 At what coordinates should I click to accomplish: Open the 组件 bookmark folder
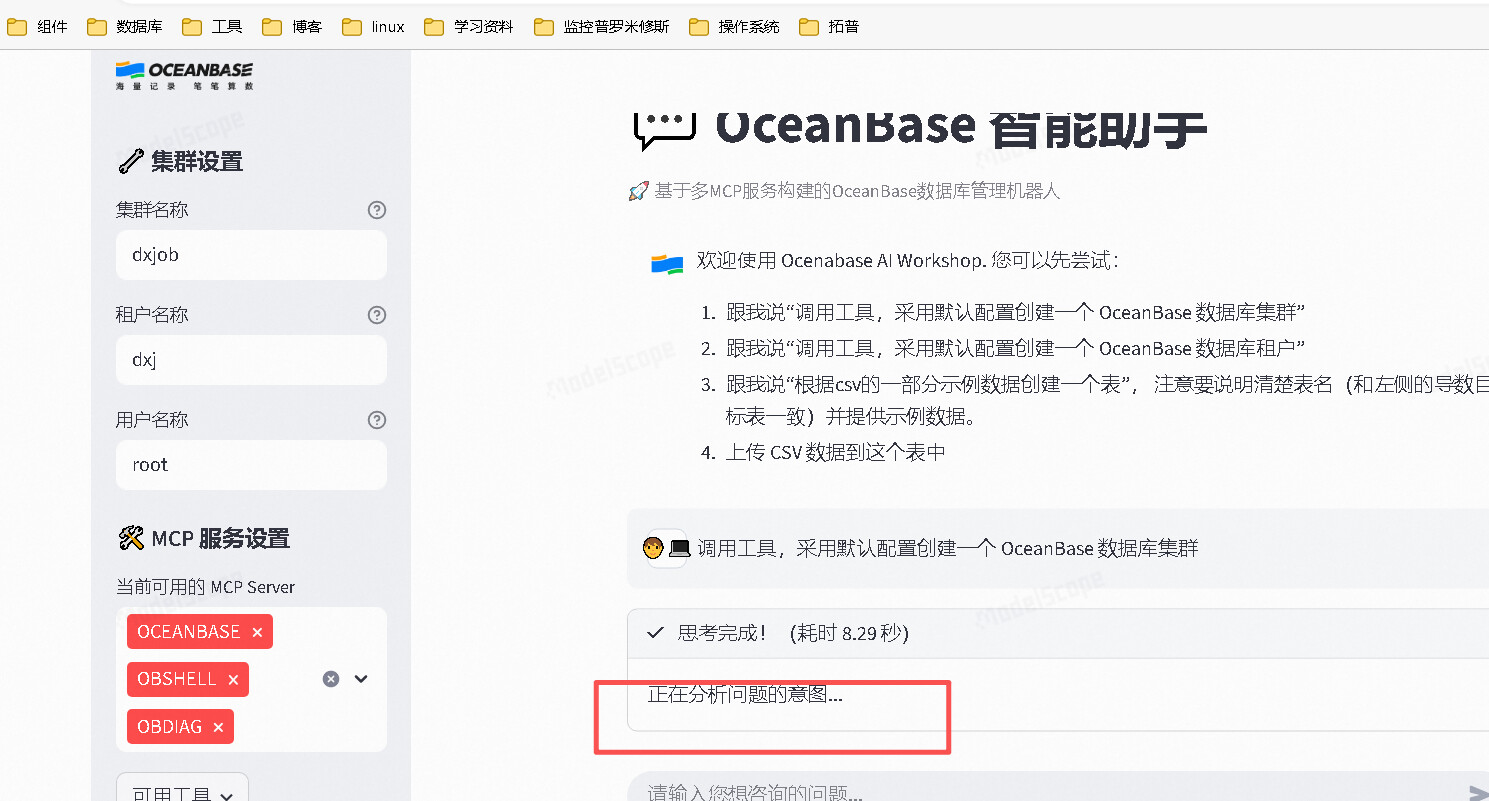[38, 27]
